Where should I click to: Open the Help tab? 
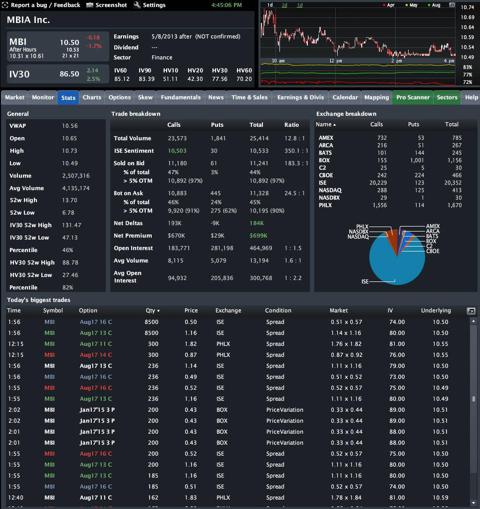[471, 97]
